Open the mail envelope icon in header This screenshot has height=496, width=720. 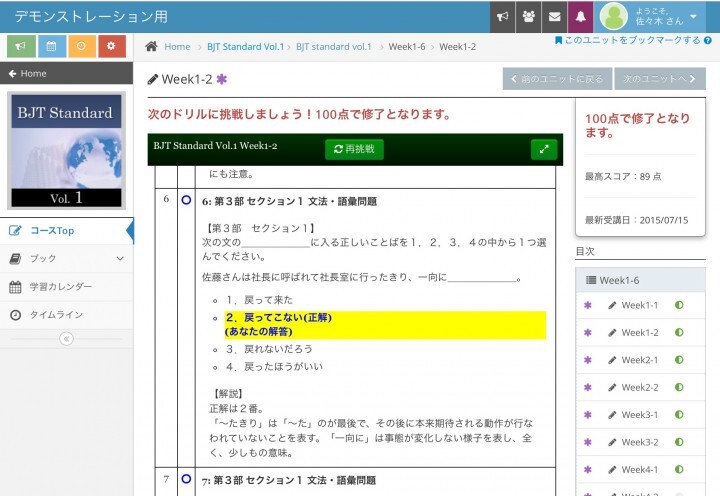pos(555,17)
